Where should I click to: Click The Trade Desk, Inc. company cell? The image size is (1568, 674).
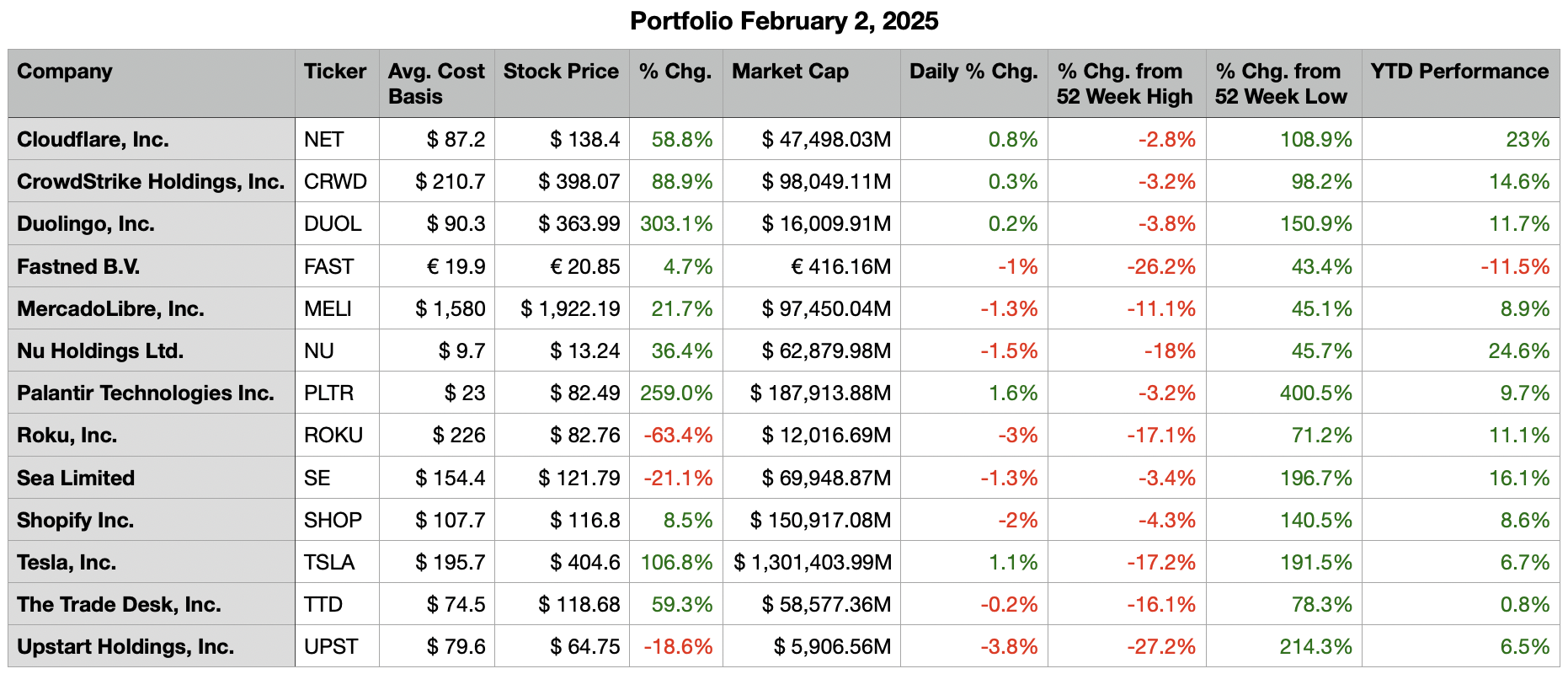coord(119,604)
